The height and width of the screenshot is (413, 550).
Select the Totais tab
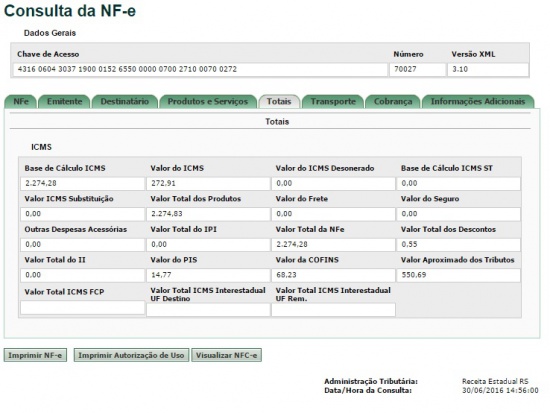pyautogui.click(x=279, y=101)
